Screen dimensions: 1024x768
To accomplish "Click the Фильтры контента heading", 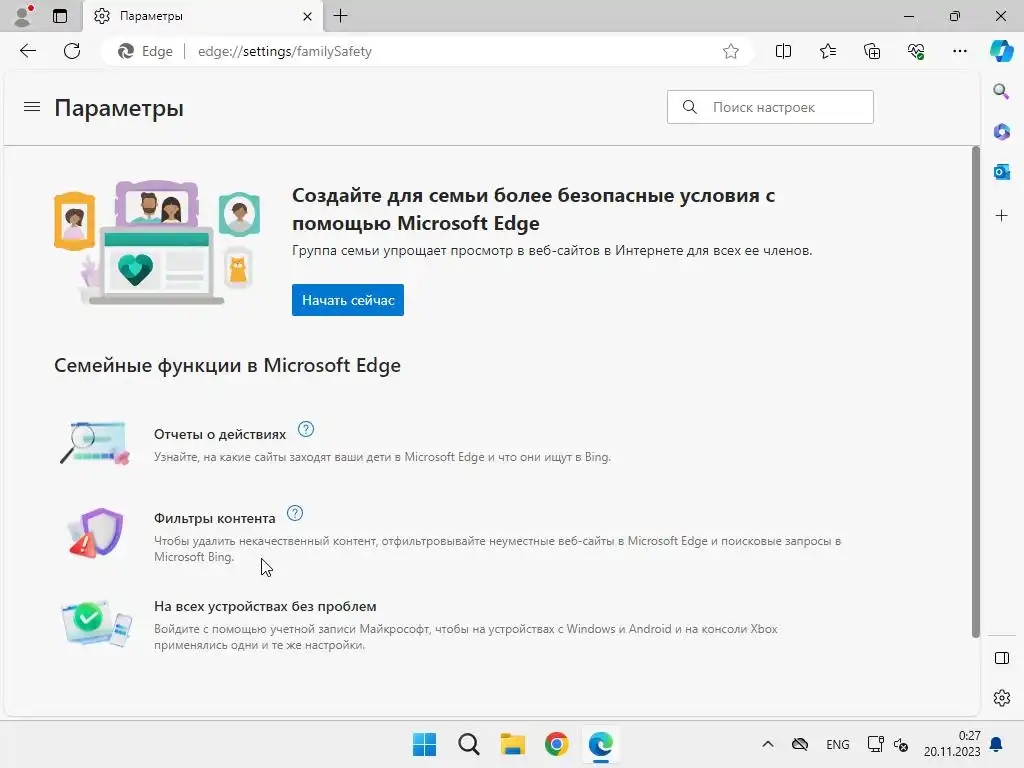I will pyautogui.click(x=214, y=519).
